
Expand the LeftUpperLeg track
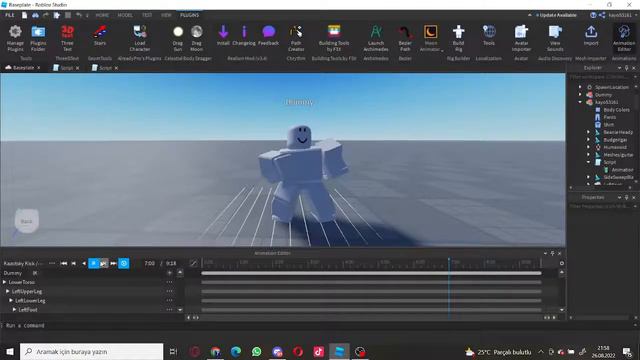8,291
